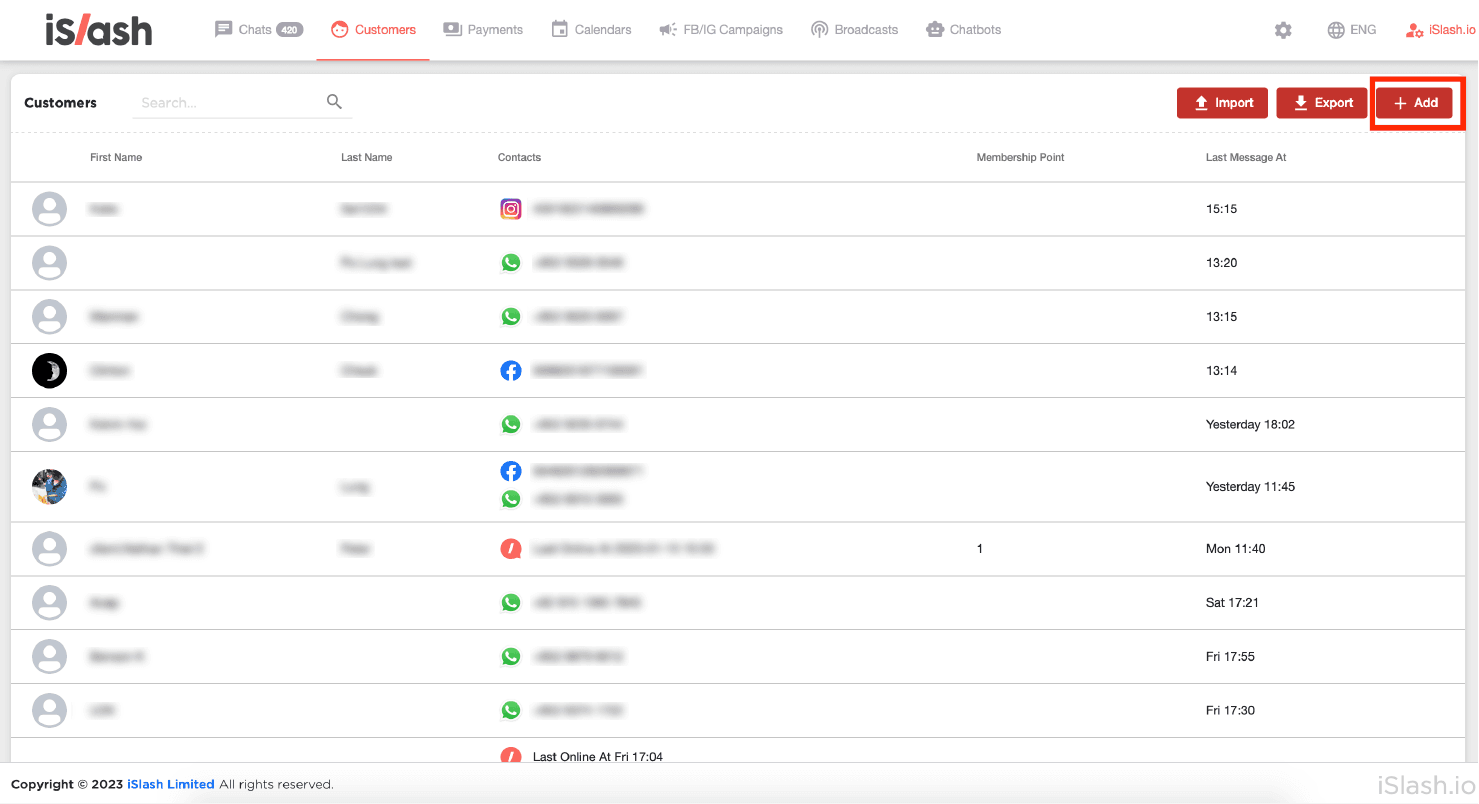Viewport: 1479px width, 804px height.
Task: Click the 13:15 timestamp
Action: click(x=1222, y=317)
